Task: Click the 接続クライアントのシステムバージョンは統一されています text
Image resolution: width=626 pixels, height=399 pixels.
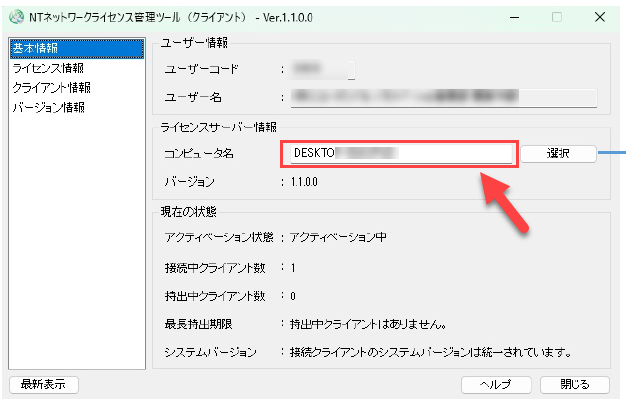Action: pos(431,352)
